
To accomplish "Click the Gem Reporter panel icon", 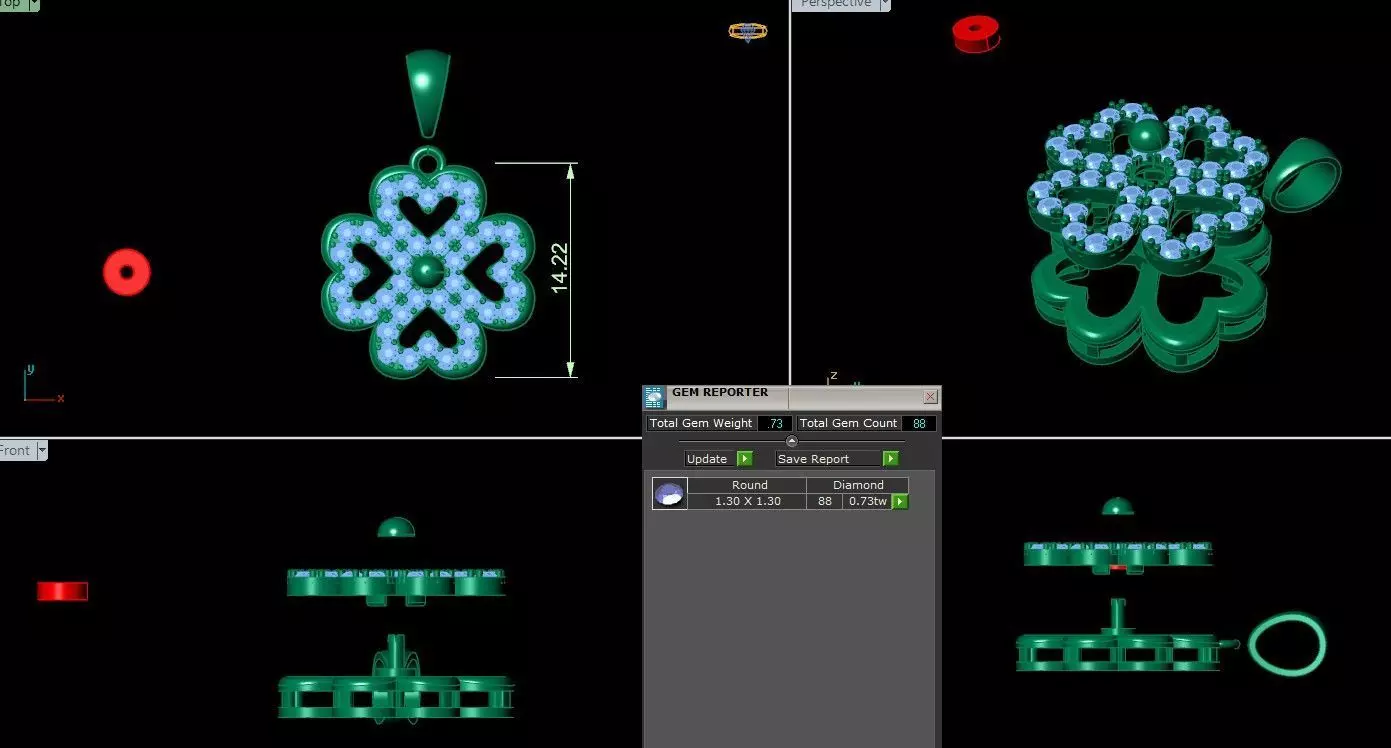I will [654, 397].
